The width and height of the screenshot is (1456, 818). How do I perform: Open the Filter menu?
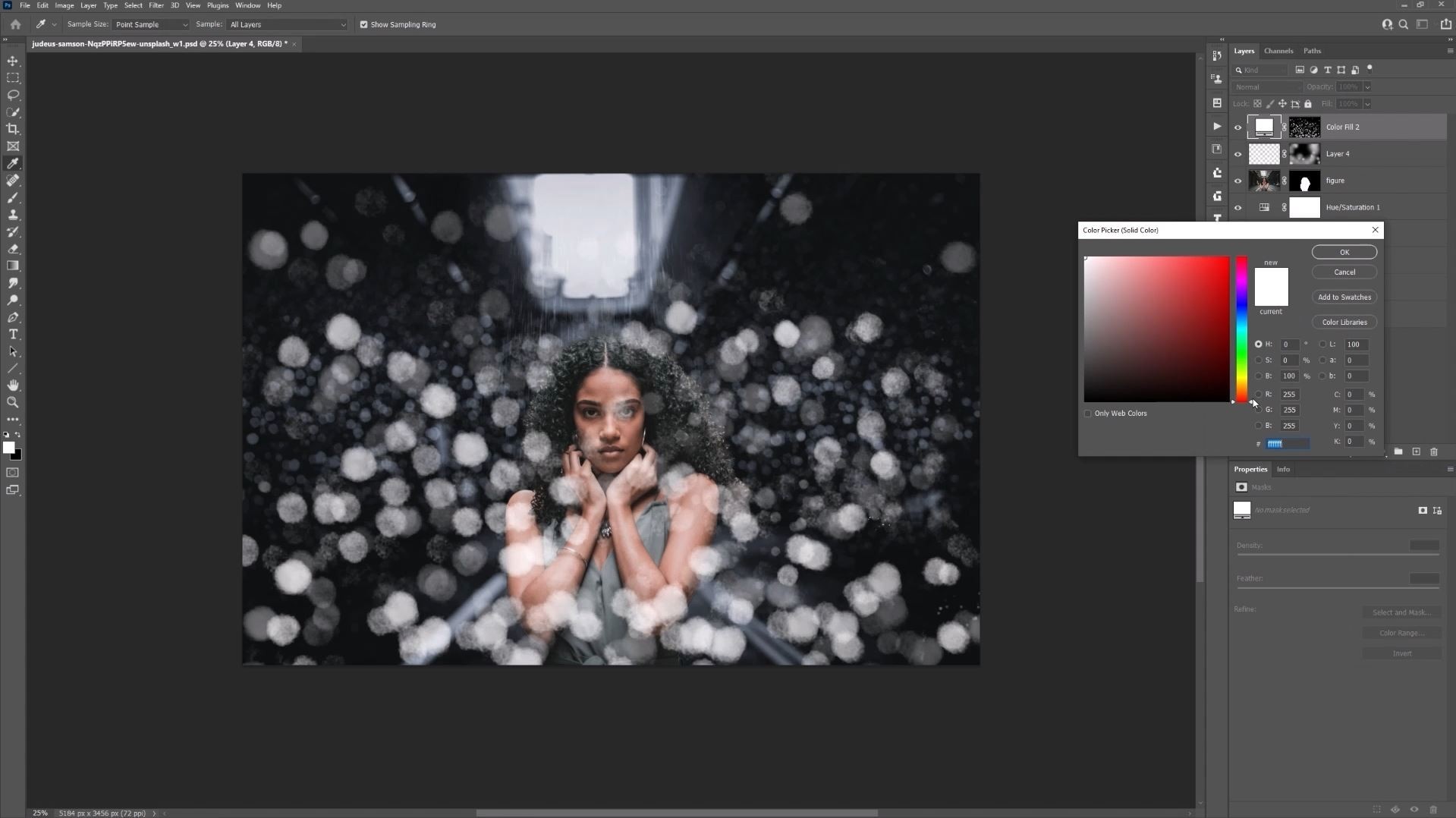[156, 5]
